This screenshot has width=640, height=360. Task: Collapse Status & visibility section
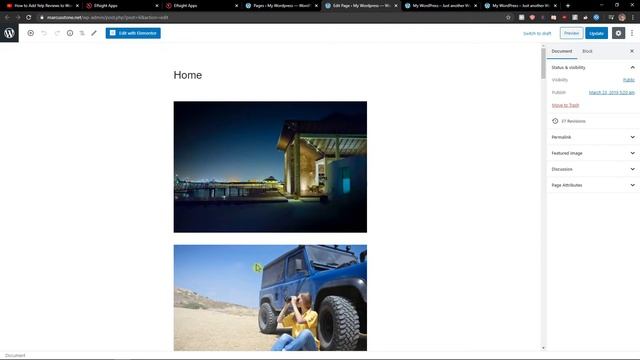pos(593,67)
